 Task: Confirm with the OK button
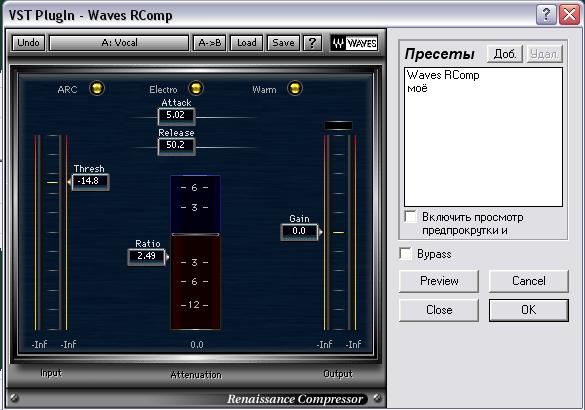click(529, 310)
